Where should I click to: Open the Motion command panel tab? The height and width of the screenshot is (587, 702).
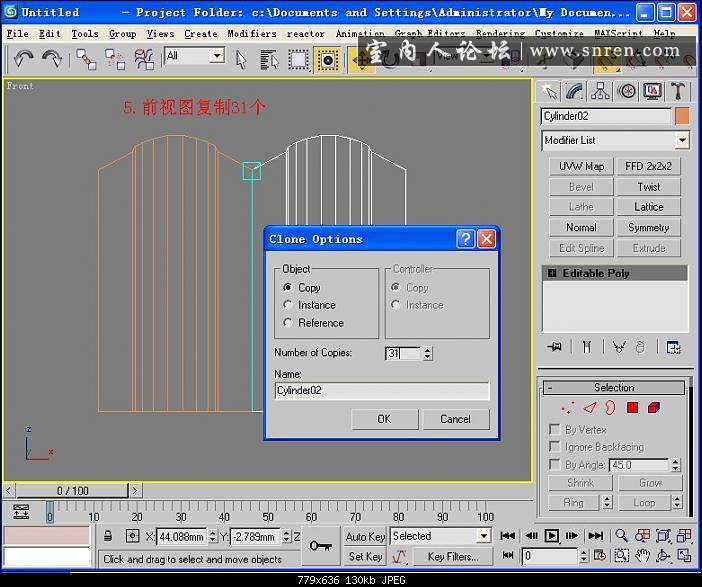626,91
